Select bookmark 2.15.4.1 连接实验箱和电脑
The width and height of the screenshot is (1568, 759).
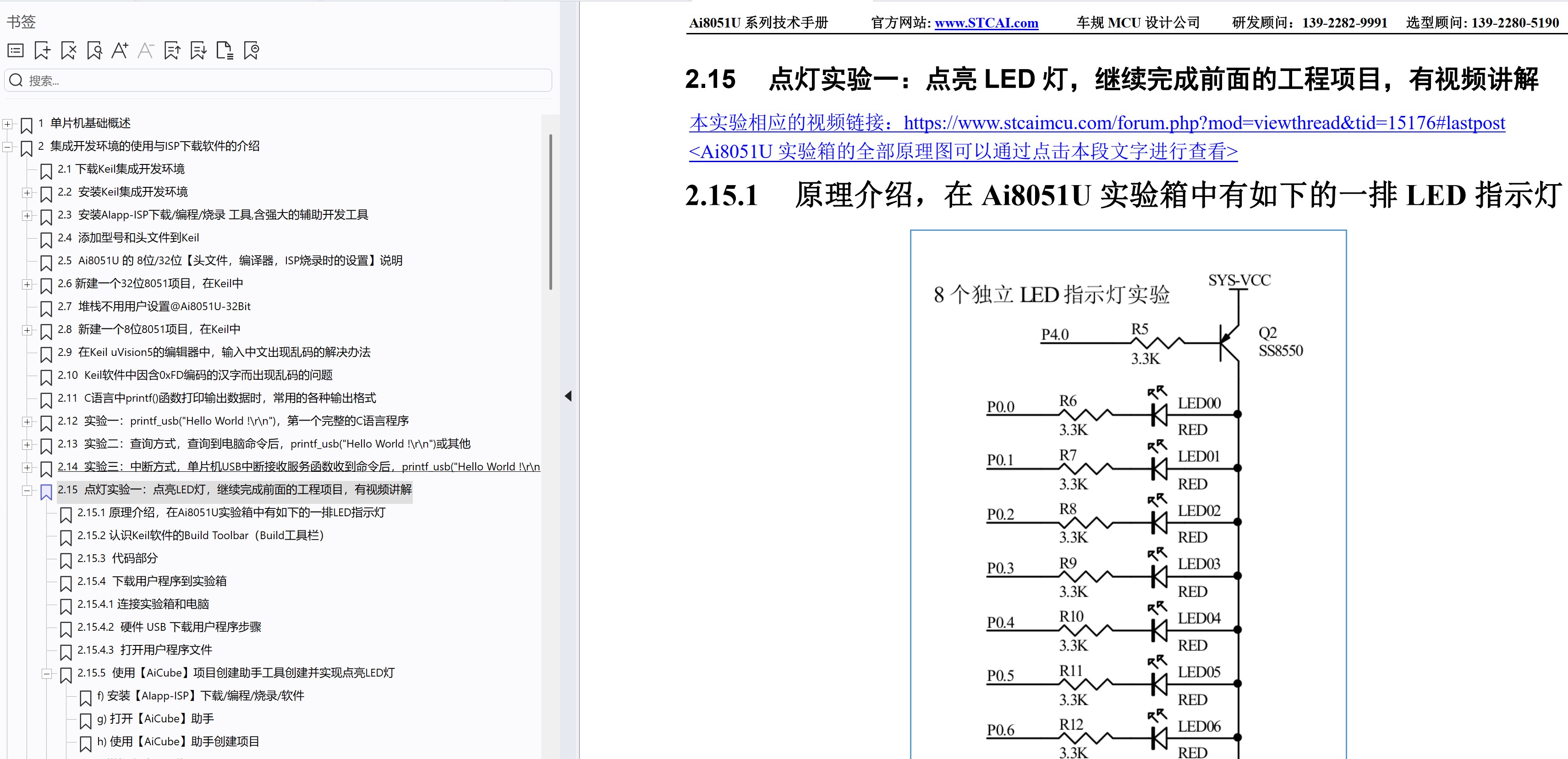pos(143,604)
